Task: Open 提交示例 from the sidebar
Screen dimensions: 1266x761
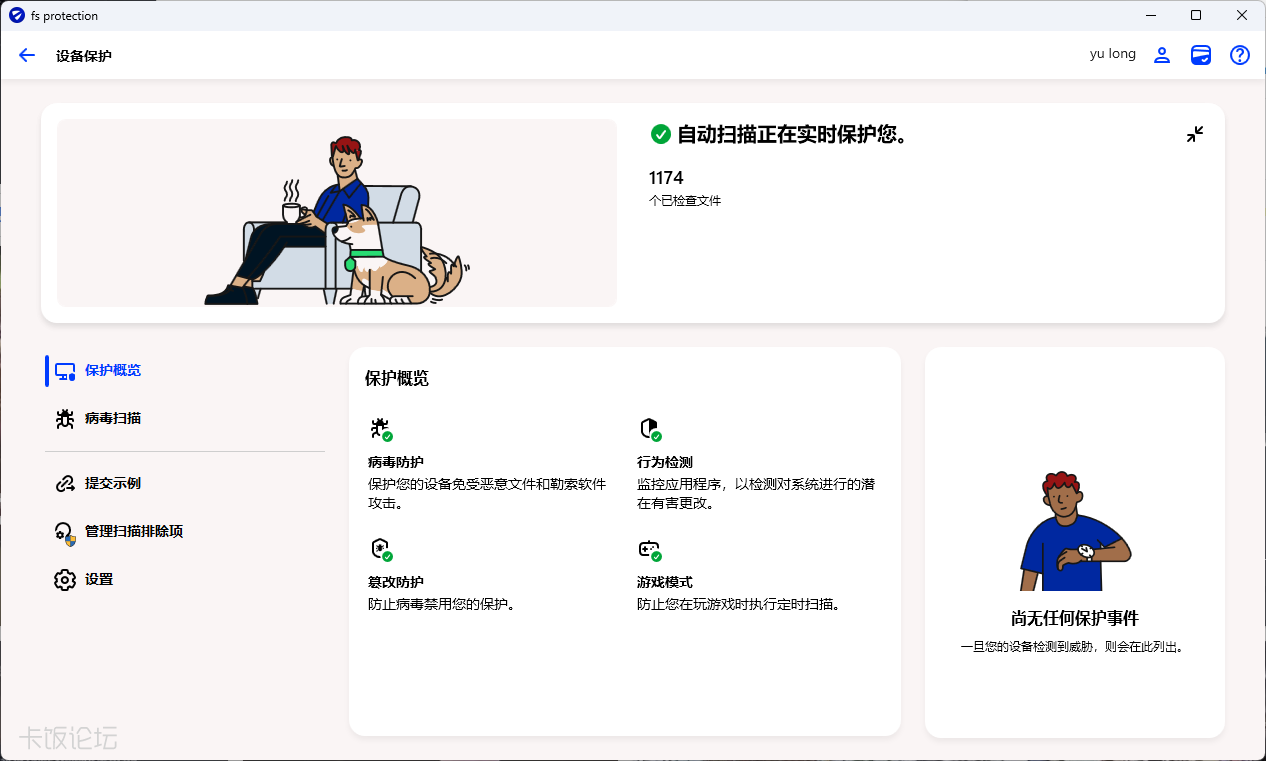Action: pos(185,484)
